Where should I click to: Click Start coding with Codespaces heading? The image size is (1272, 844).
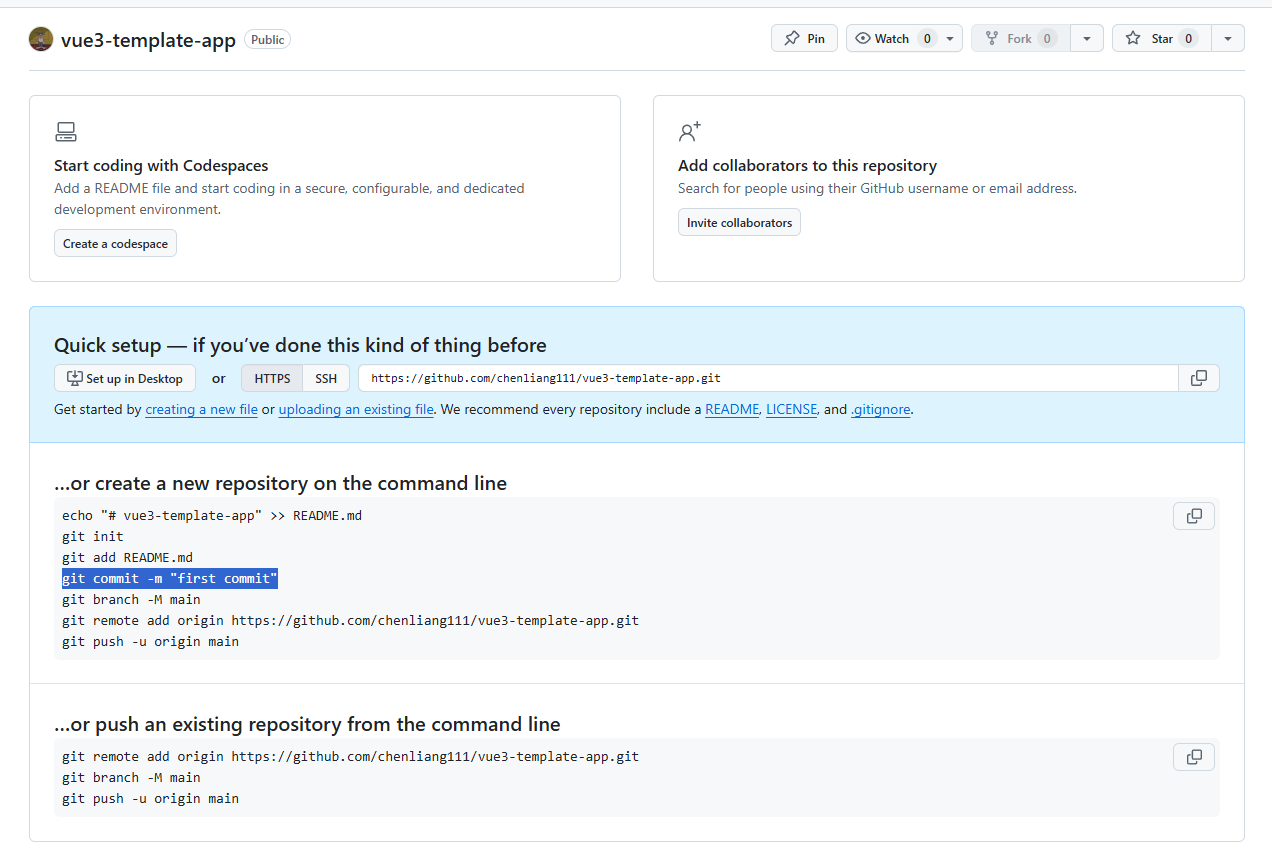point(161,165)
